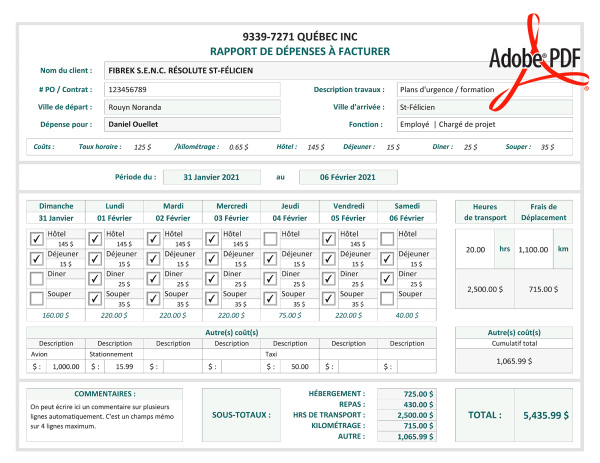Click the Adobe PDF logo
Image resolution: width=600 pixels, height=463 pixels.
(534, 58)
